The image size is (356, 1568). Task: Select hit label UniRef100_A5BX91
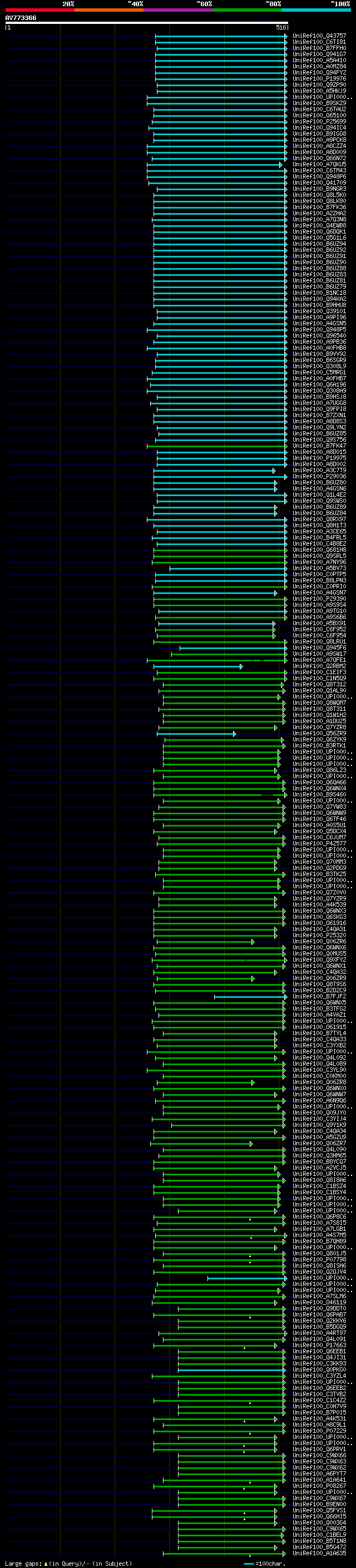pos(319,624)
